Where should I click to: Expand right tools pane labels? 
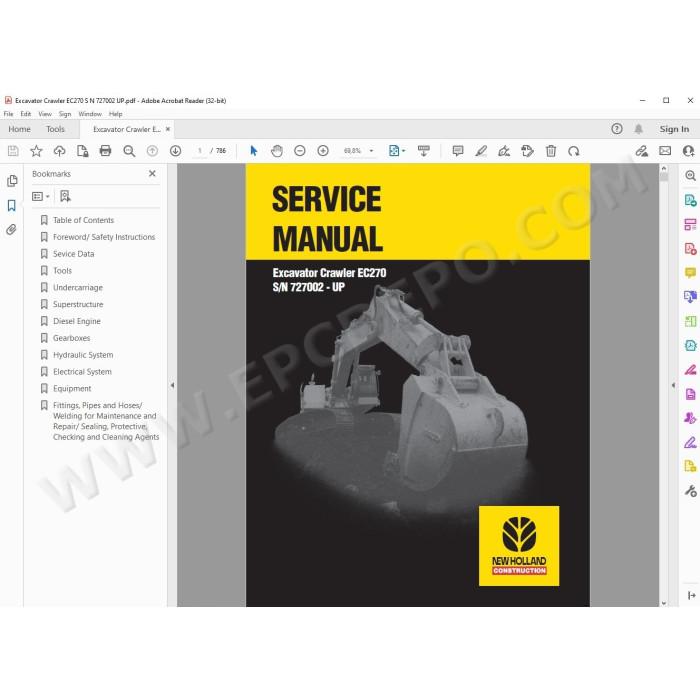(692, 596)
